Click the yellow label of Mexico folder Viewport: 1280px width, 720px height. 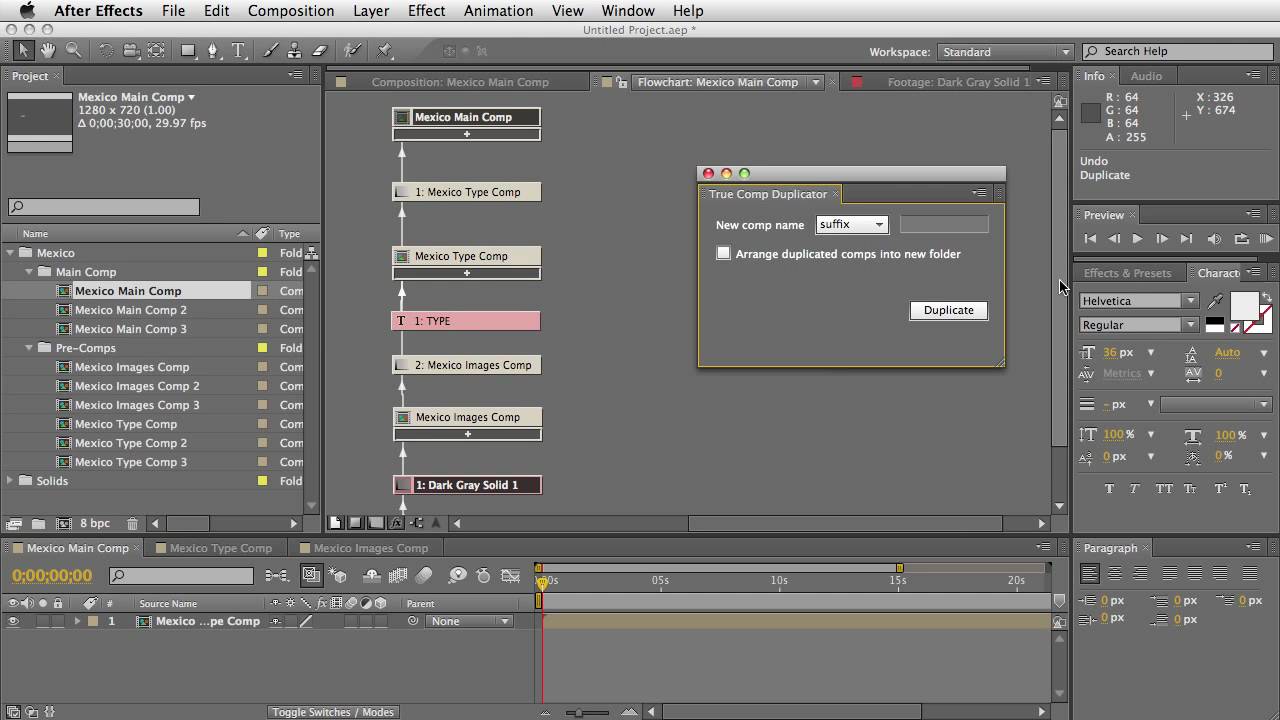coord(263,253)
